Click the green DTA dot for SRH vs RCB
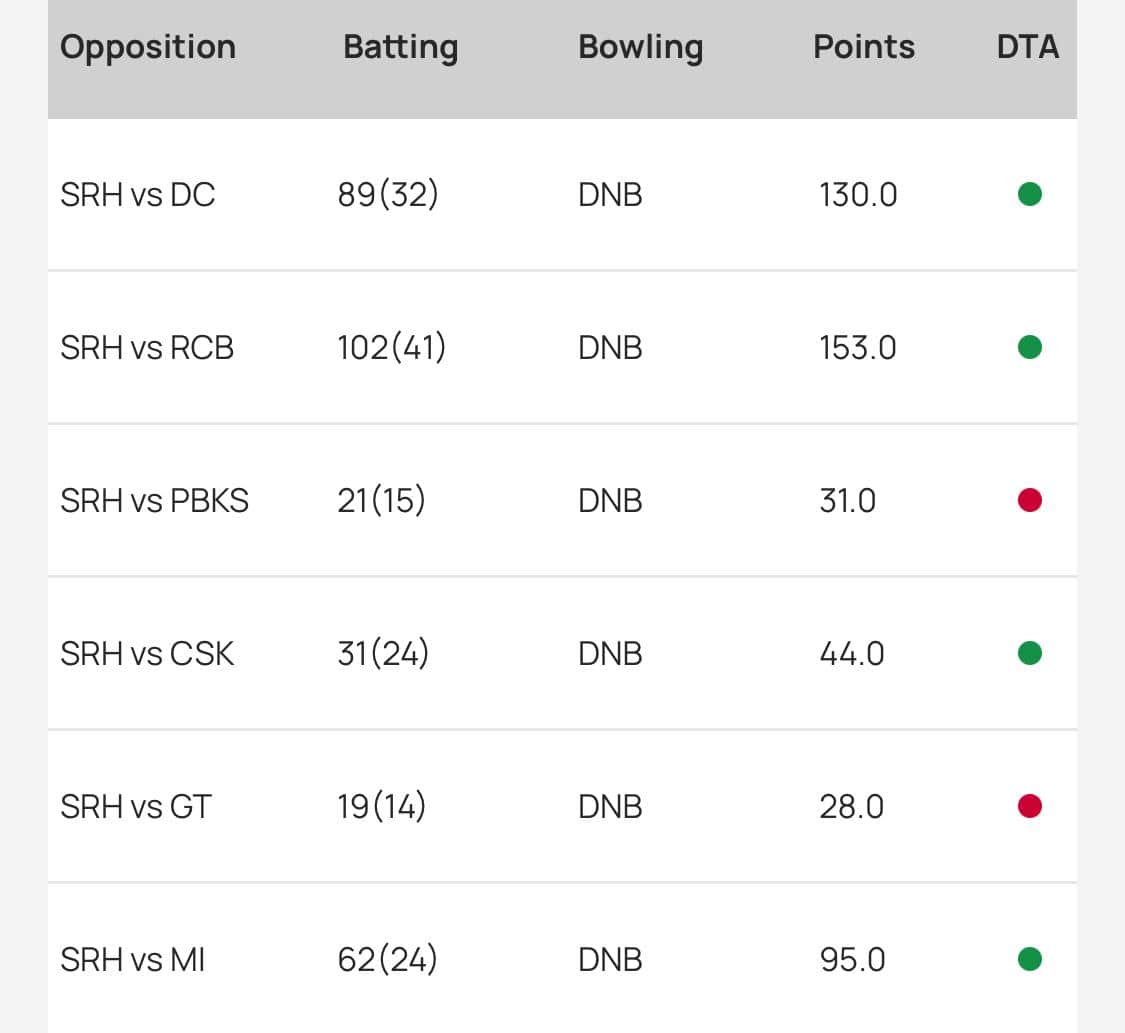This screenshot has width=1125, height=1033. [1029, 347]
